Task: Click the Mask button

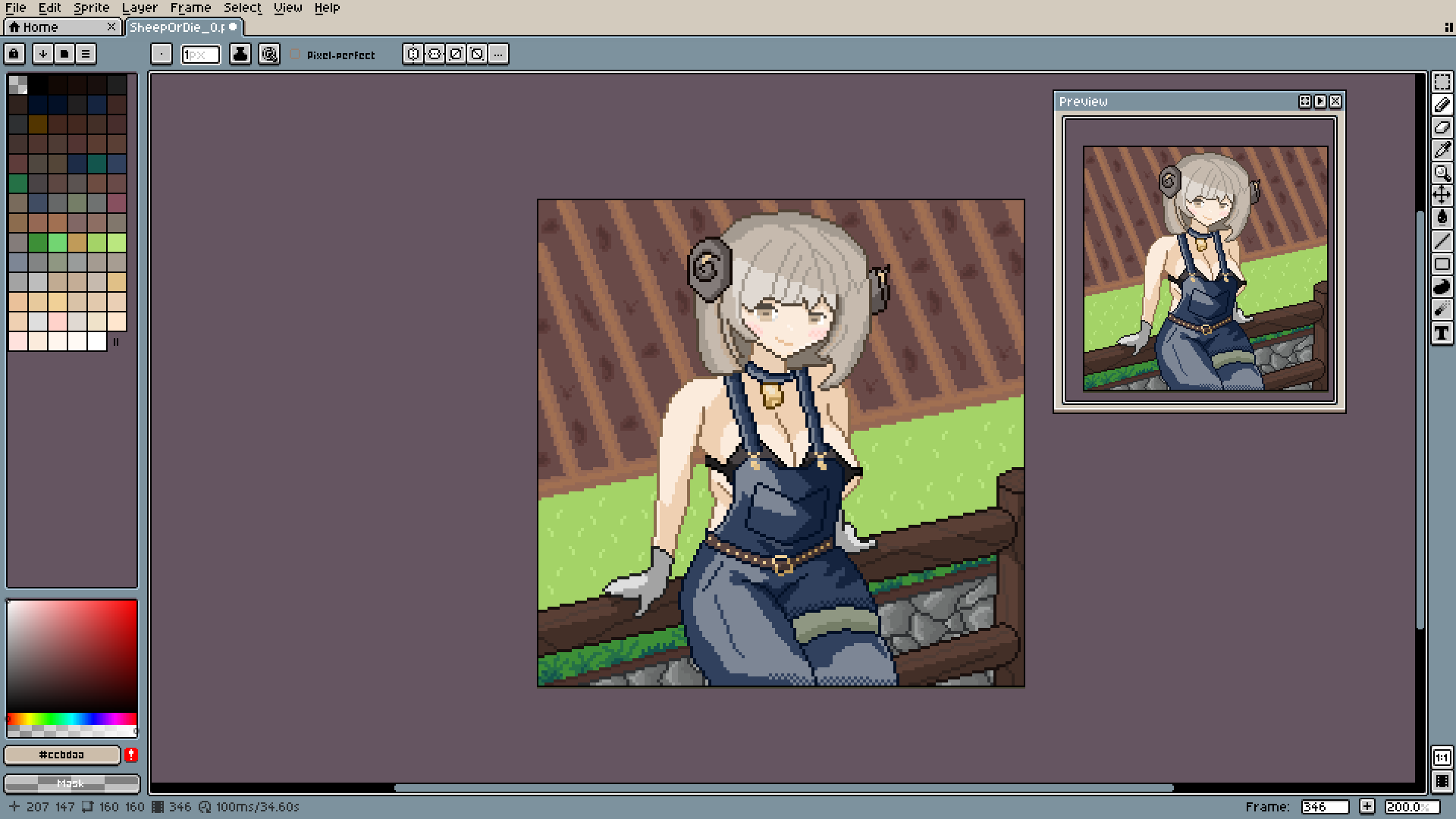Action: (x=71, y=783)
